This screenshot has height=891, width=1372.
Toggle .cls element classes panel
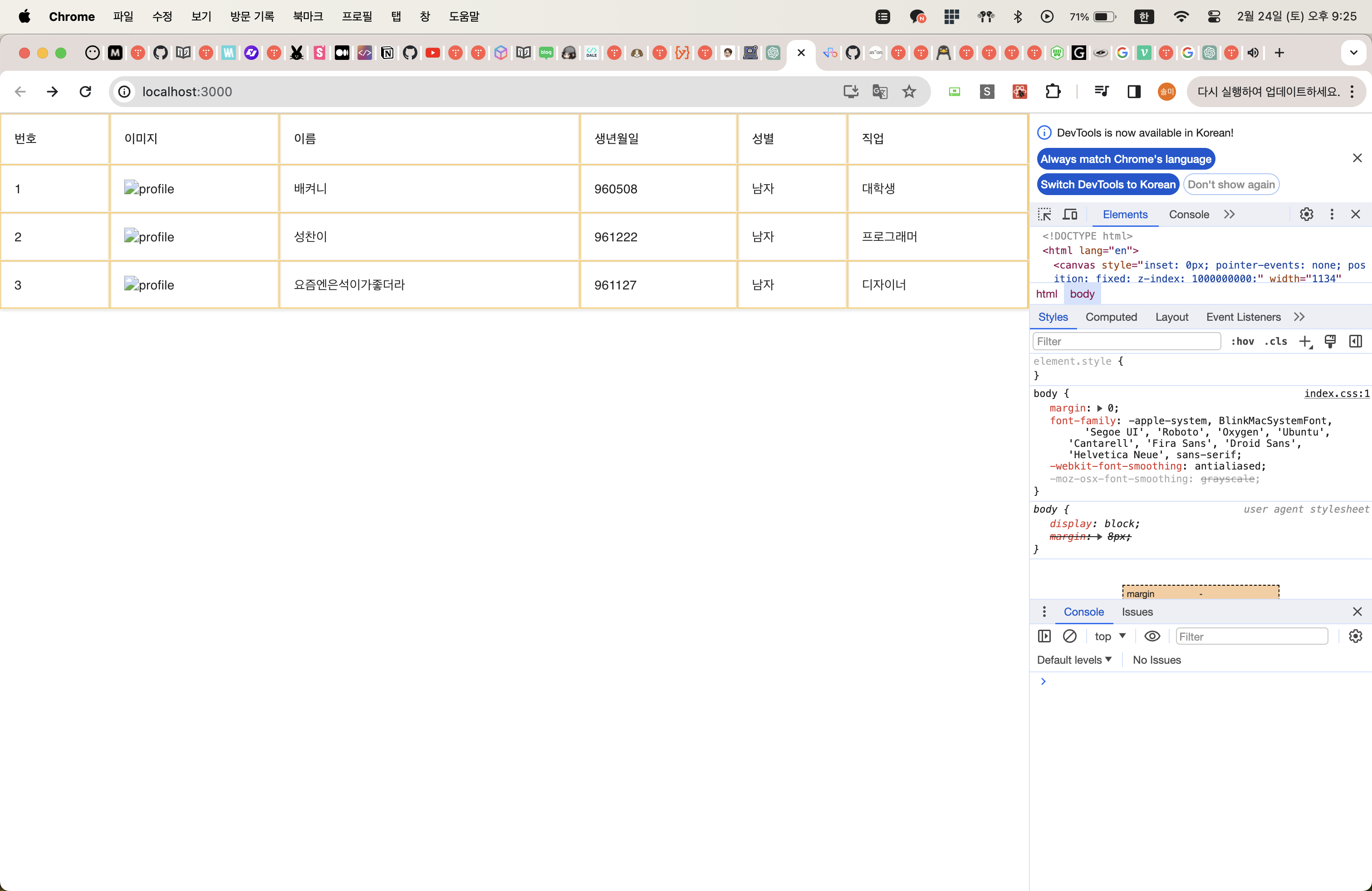click(x=1275, y=341)
